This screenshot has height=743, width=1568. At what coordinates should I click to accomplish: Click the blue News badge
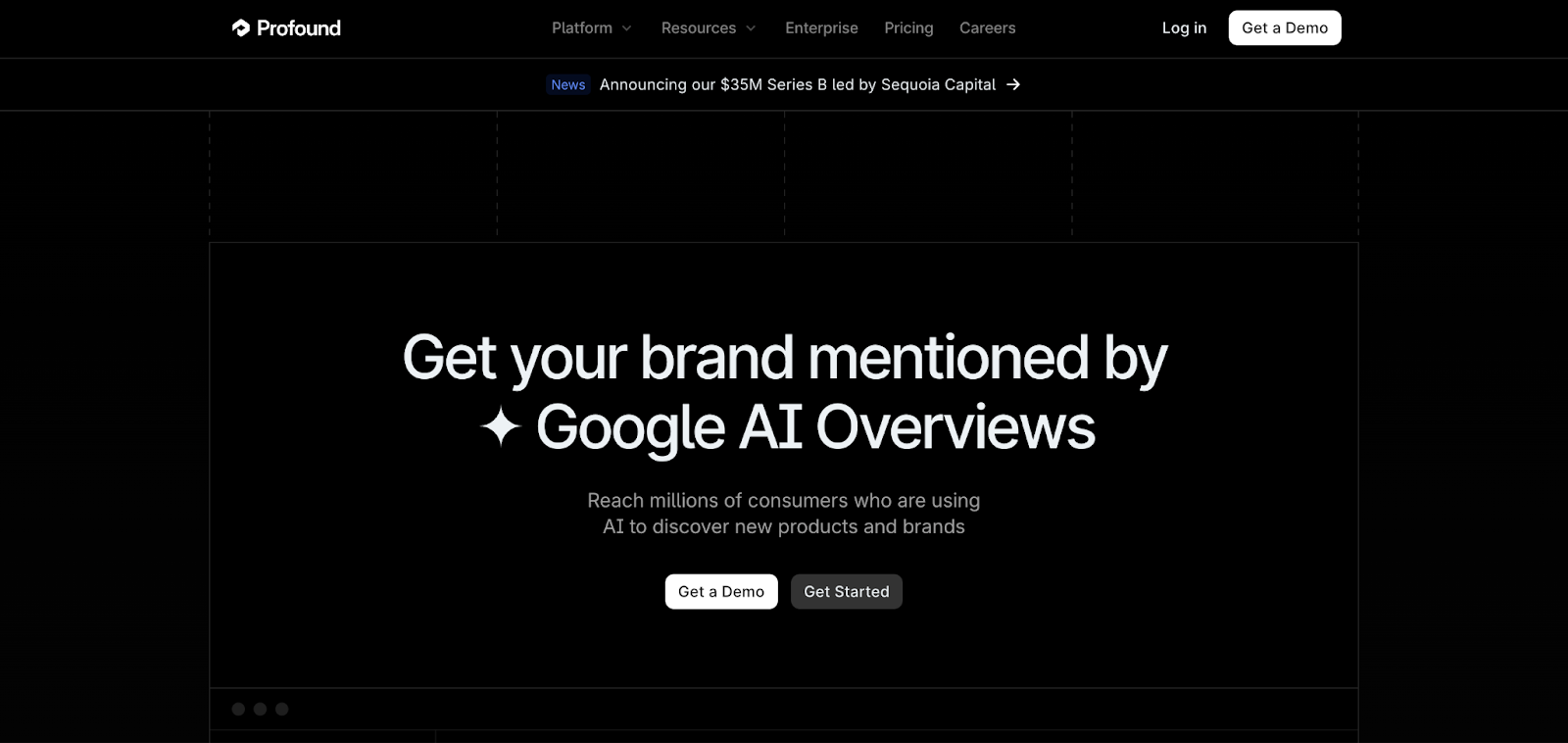click(x=567, y=84)
